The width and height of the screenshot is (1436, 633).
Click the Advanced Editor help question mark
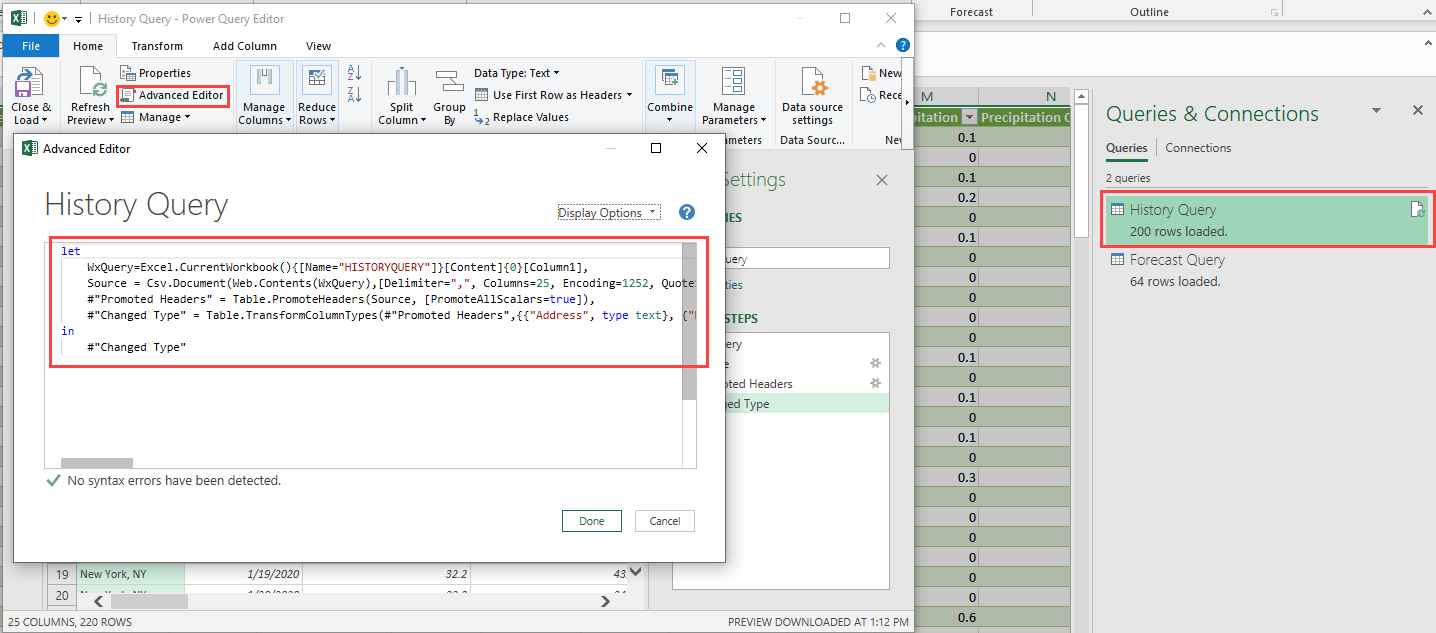[x=687, y=212]
